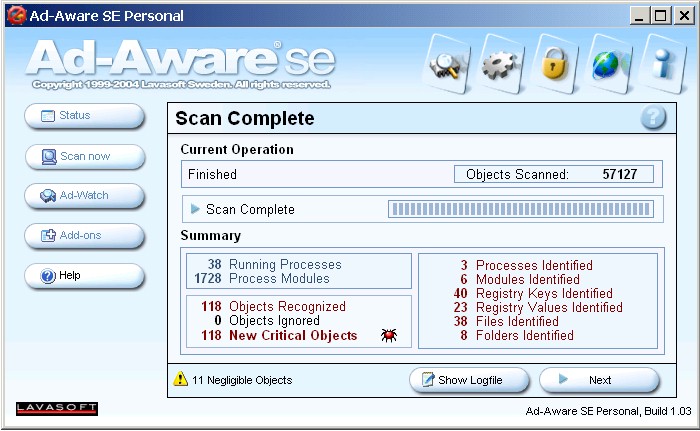Click '8 Folders Identified' line
700x431 pixels.
point(517,335)
